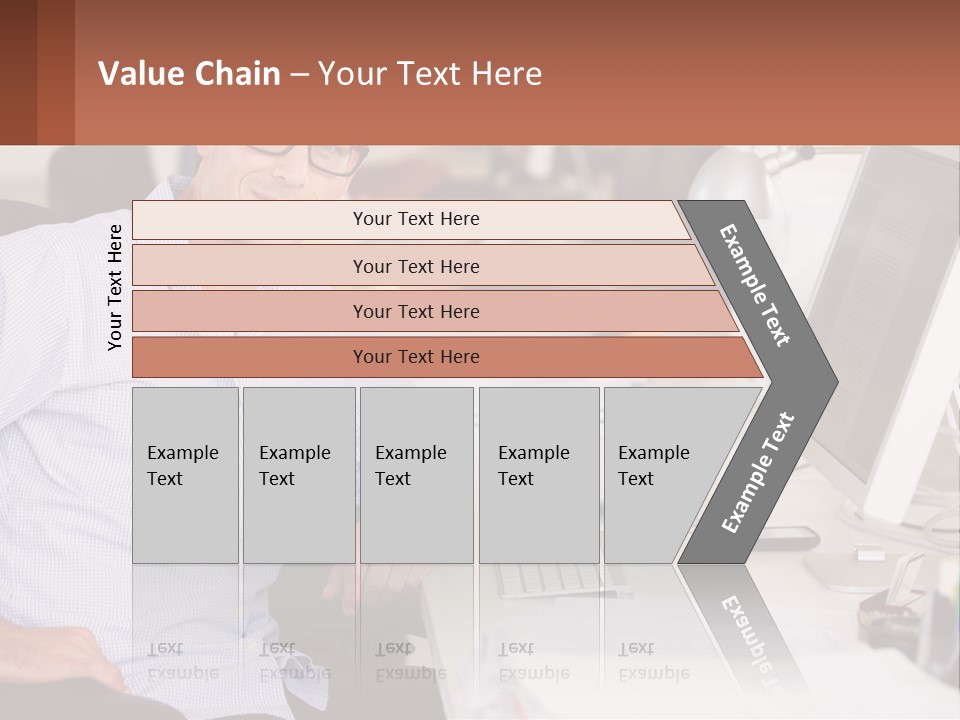Screen dimensions: 960x720
Task: Select the slide title 'Value Chain' text
Action: pyautogui.click(x=189, y=73)
